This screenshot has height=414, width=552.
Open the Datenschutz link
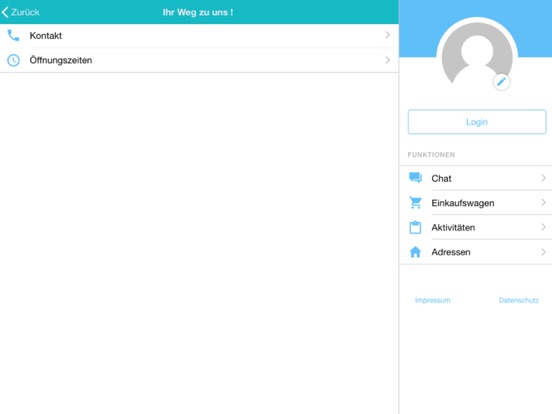[x=519, y=300]
